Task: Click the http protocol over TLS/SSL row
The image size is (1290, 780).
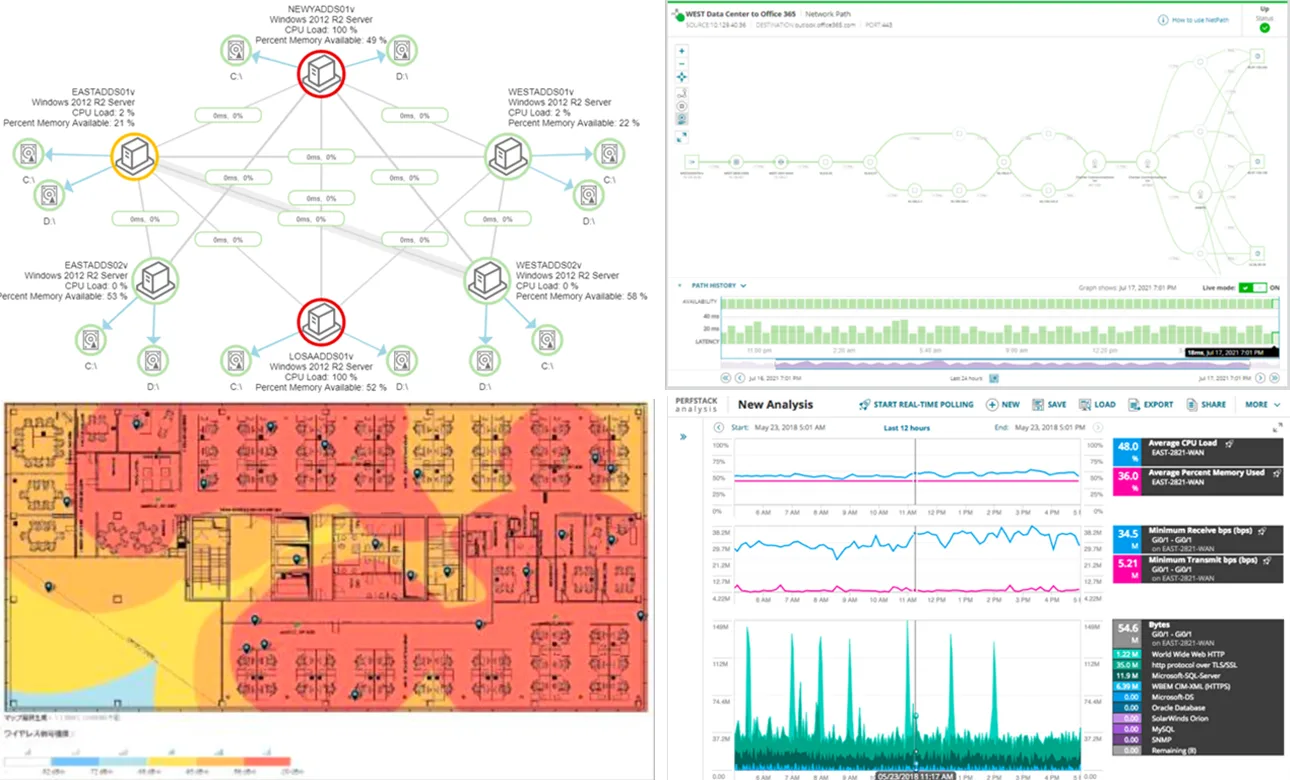Action: (1198, 665)
